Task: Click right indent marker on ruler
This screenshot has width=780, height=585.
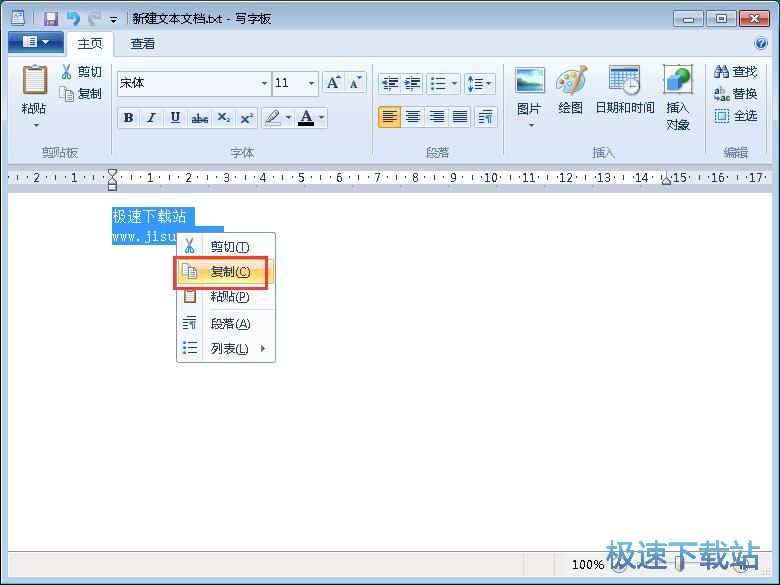Action: point(666,181)
